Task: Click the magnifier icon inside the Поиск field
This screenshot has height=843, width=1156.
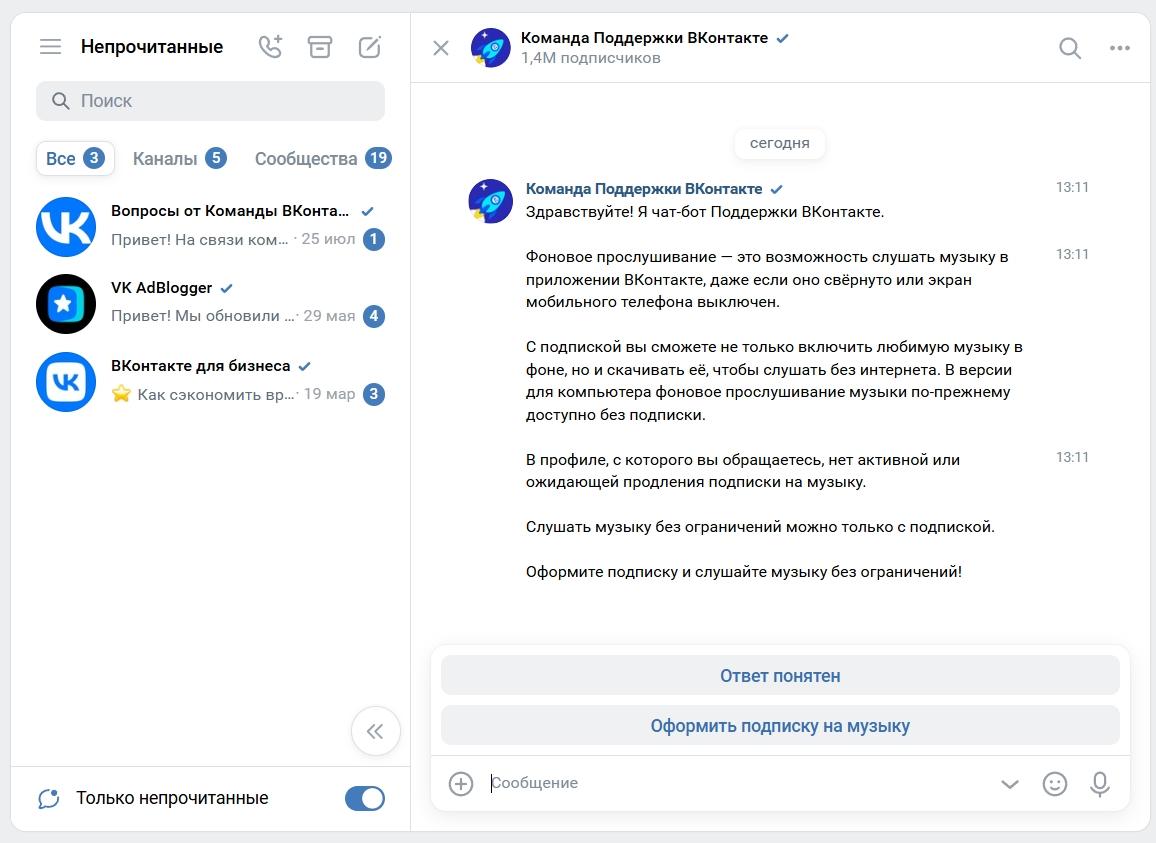Action: [60, 101]
